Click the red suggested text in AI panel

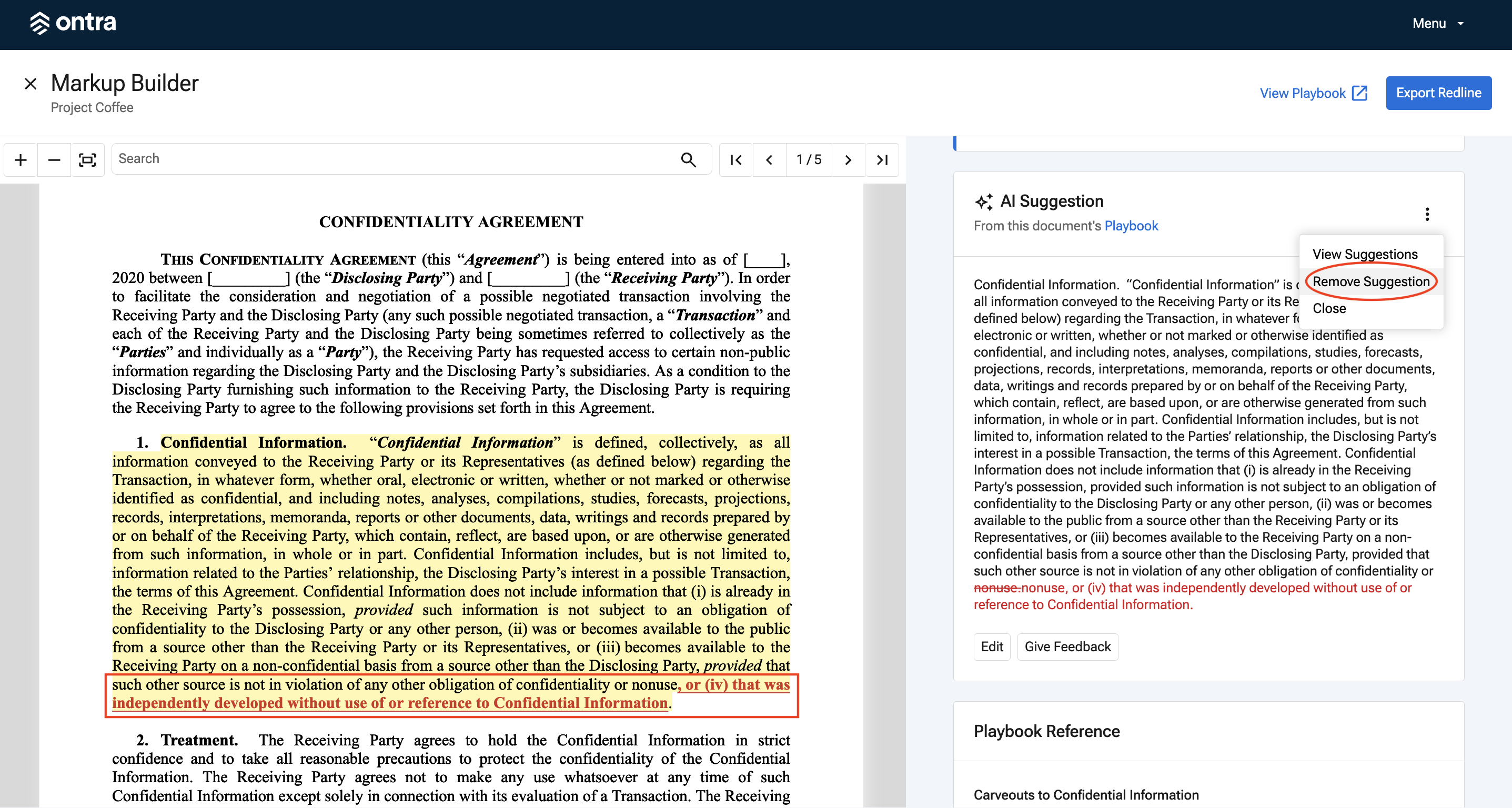(x=1193, y=596)
